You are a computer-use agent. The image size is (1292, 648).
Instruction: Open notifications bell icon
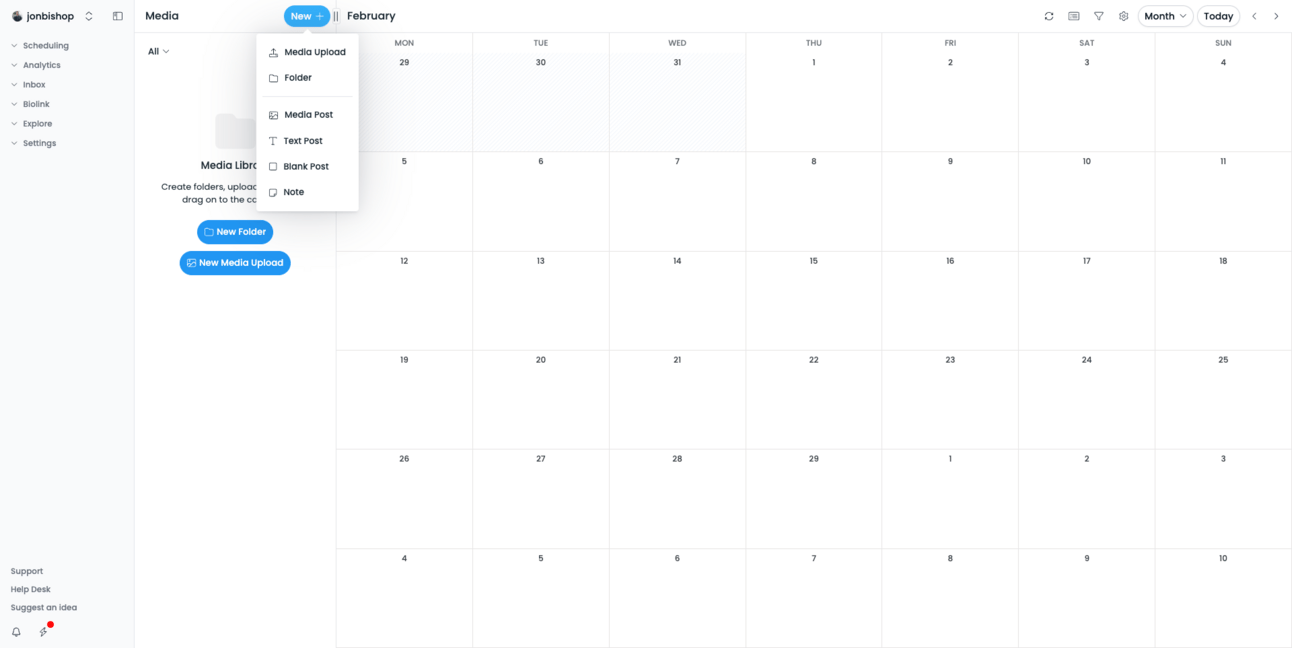(x=16, y=632)
